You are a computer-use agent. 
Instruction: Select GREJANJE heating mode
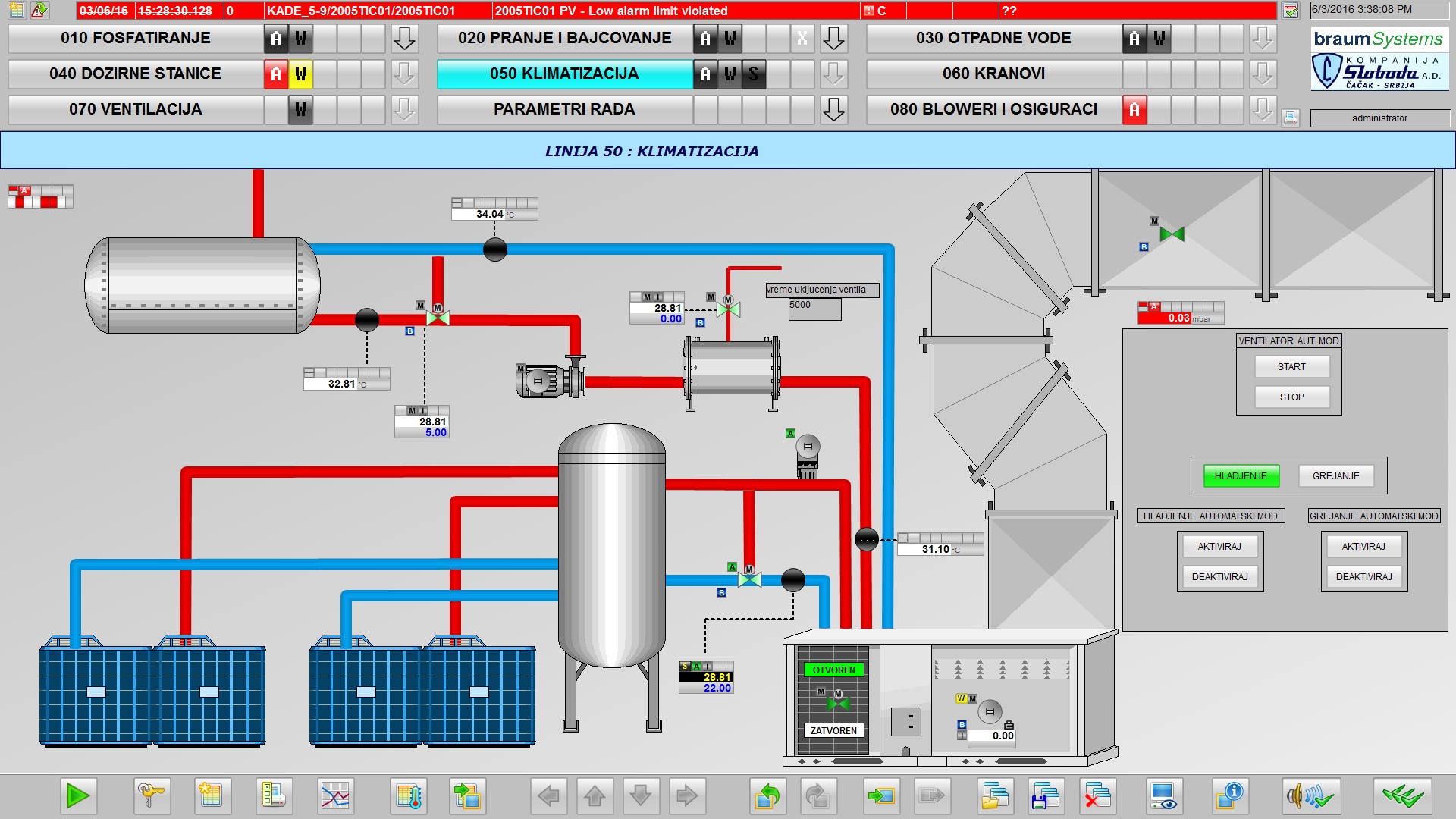tap(1335, 476)
